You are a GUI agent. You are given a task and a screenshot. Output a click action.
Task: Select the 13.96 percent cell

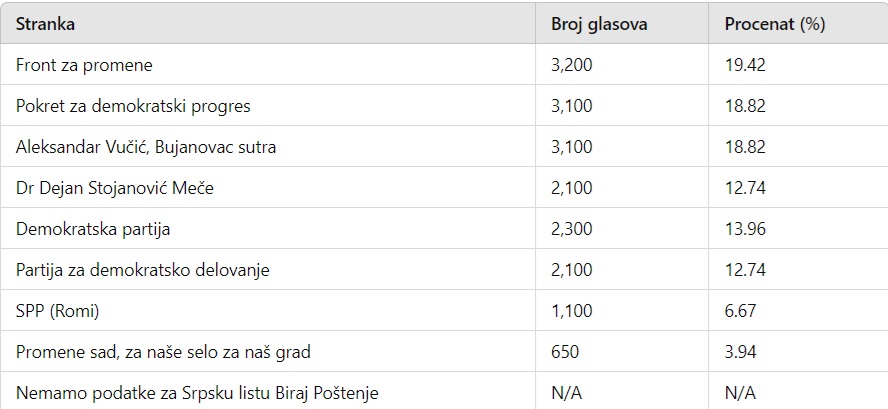coord(745,229)
